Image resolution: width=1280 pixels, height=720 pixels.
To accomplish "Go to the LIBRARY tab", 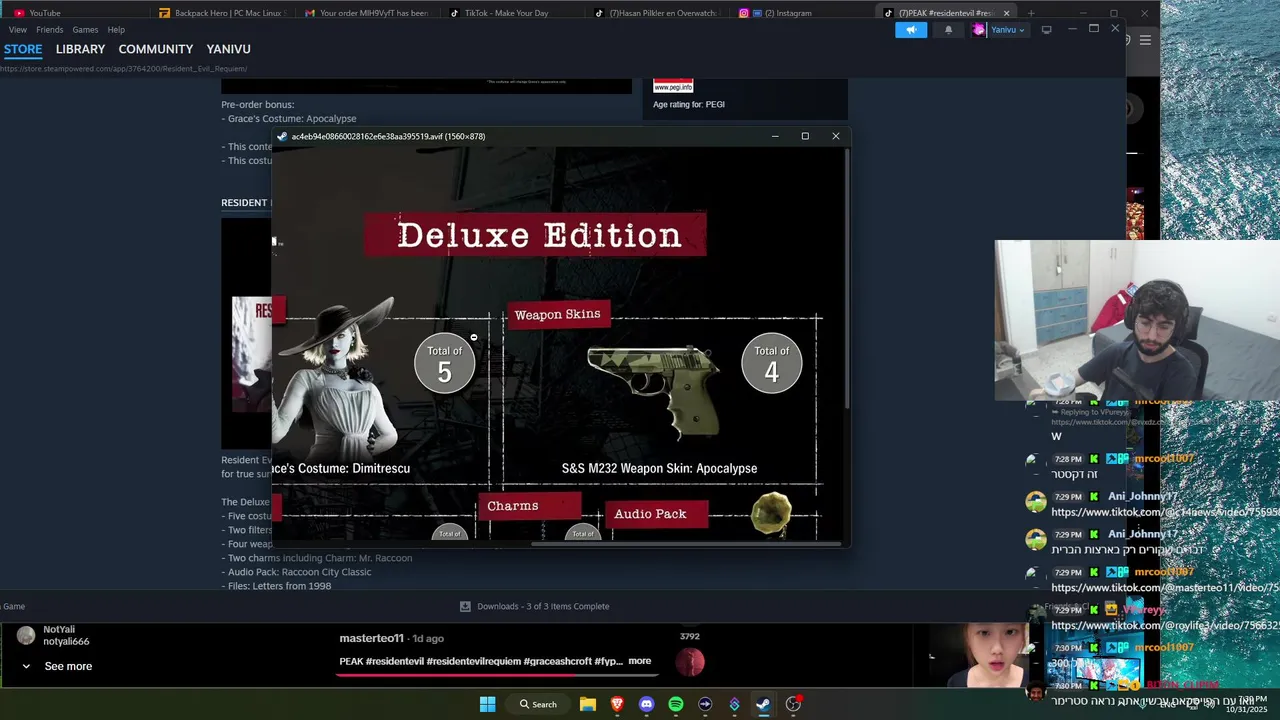I will [80, 49].
